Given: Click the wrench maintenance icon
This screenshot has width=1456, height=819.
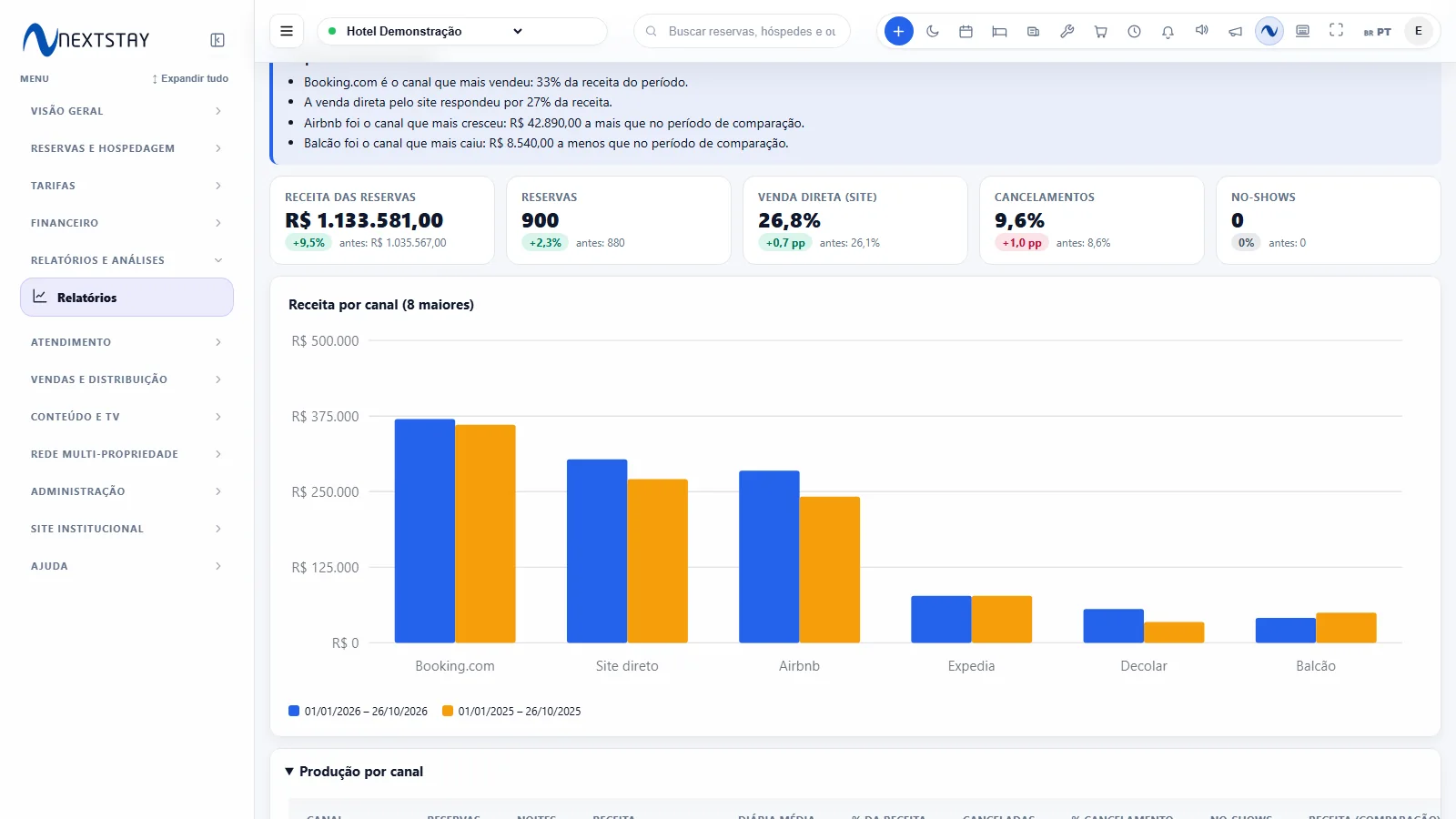Looking at the screenshot, I should click(1067, 31).
